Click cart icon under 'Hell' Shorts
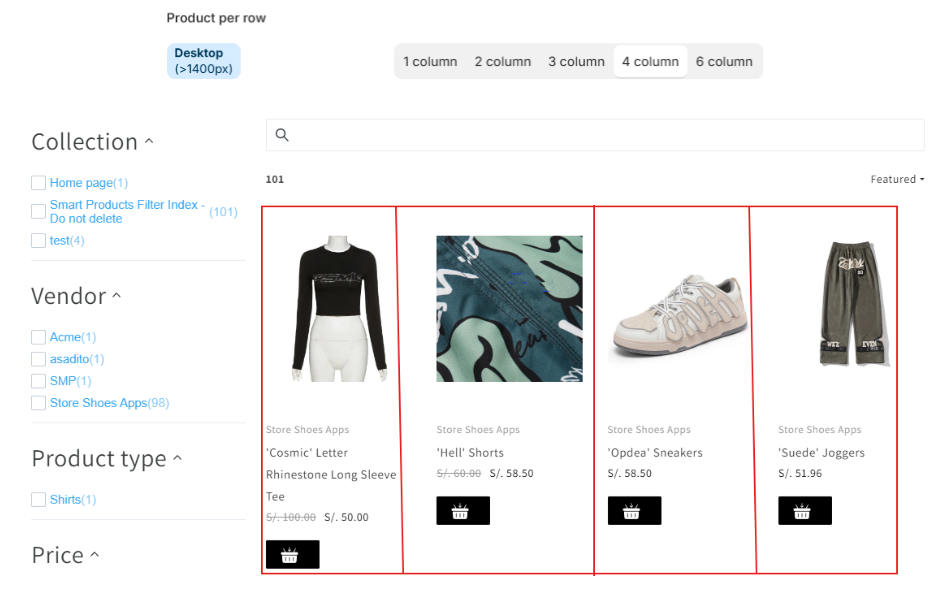938x590 pixels. pos(462,511)
